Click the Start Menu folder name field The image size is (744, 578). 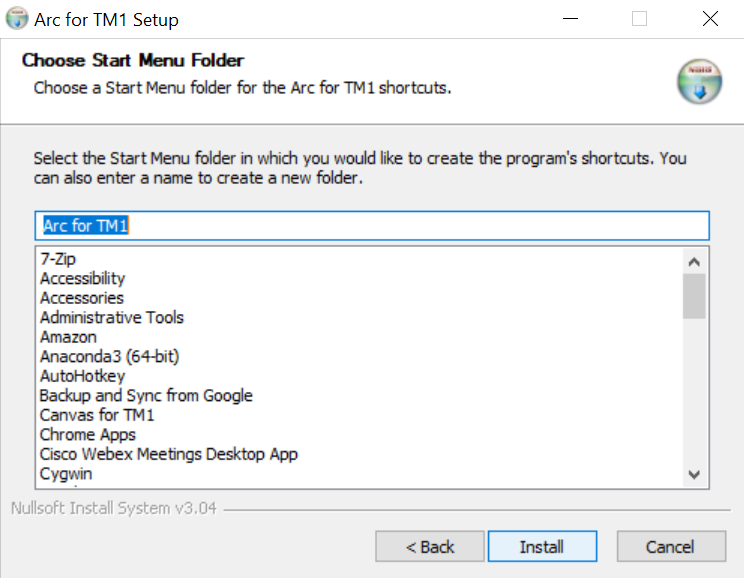pyautogui.click(x=372, y=226)
